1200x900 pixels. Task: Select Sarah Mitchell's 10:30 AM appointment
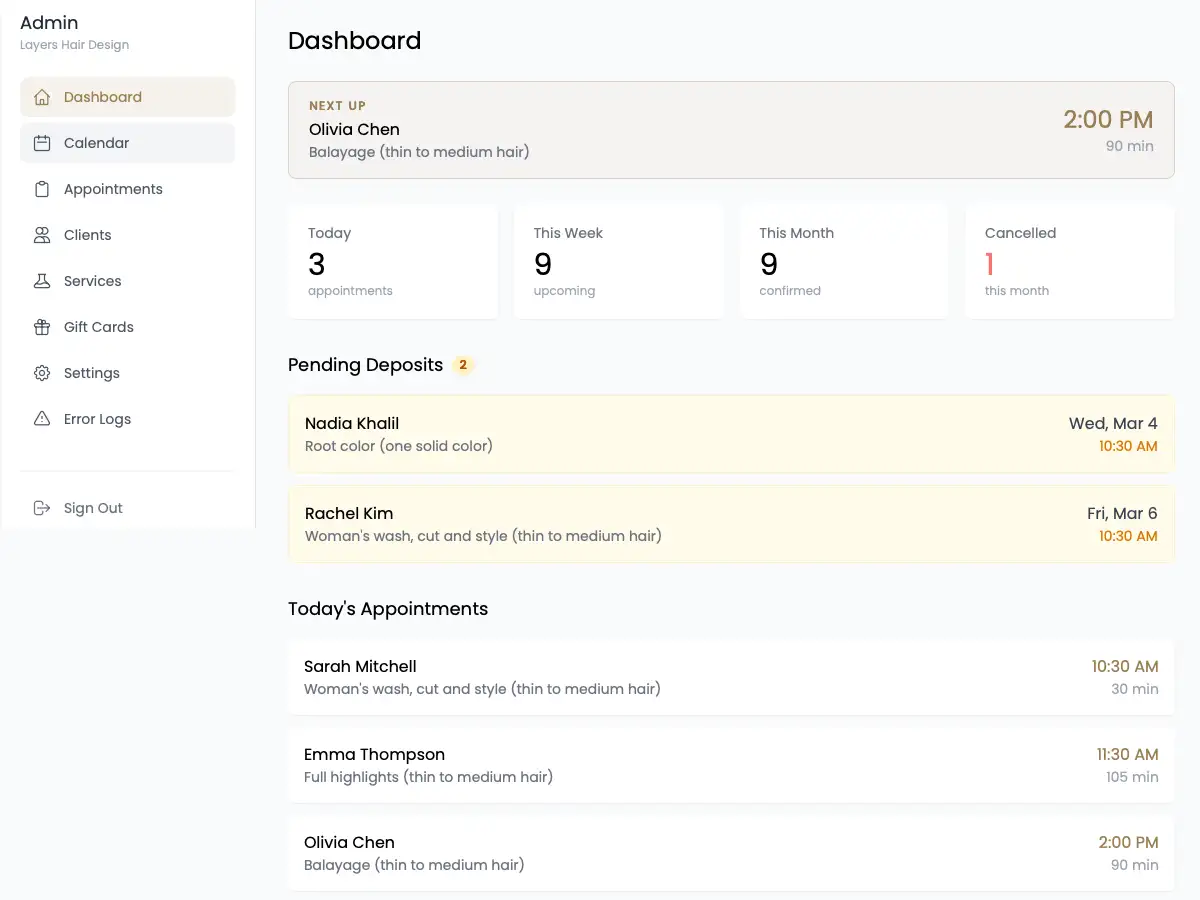coord(731,677)
